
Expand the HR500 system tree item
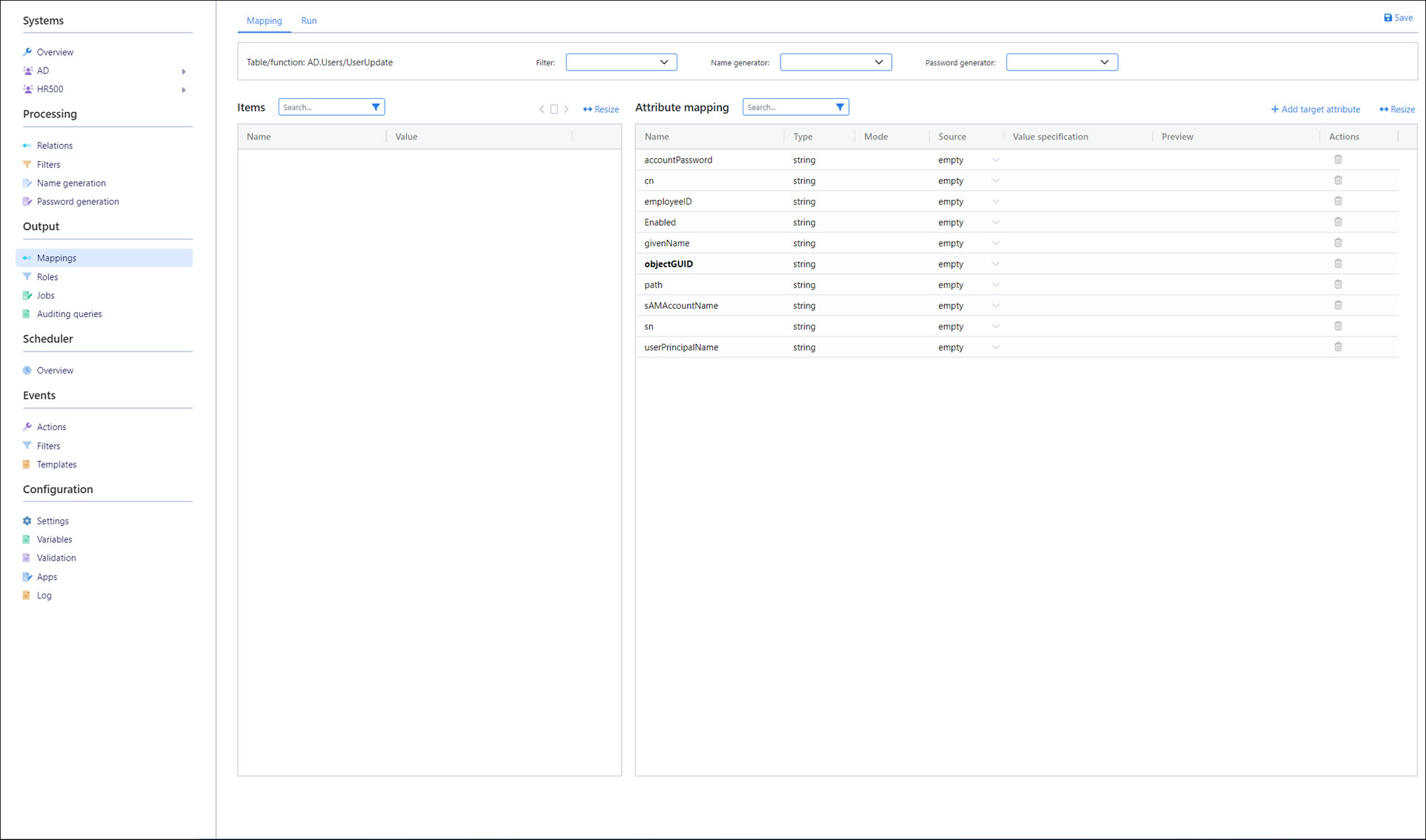point(183,90)
